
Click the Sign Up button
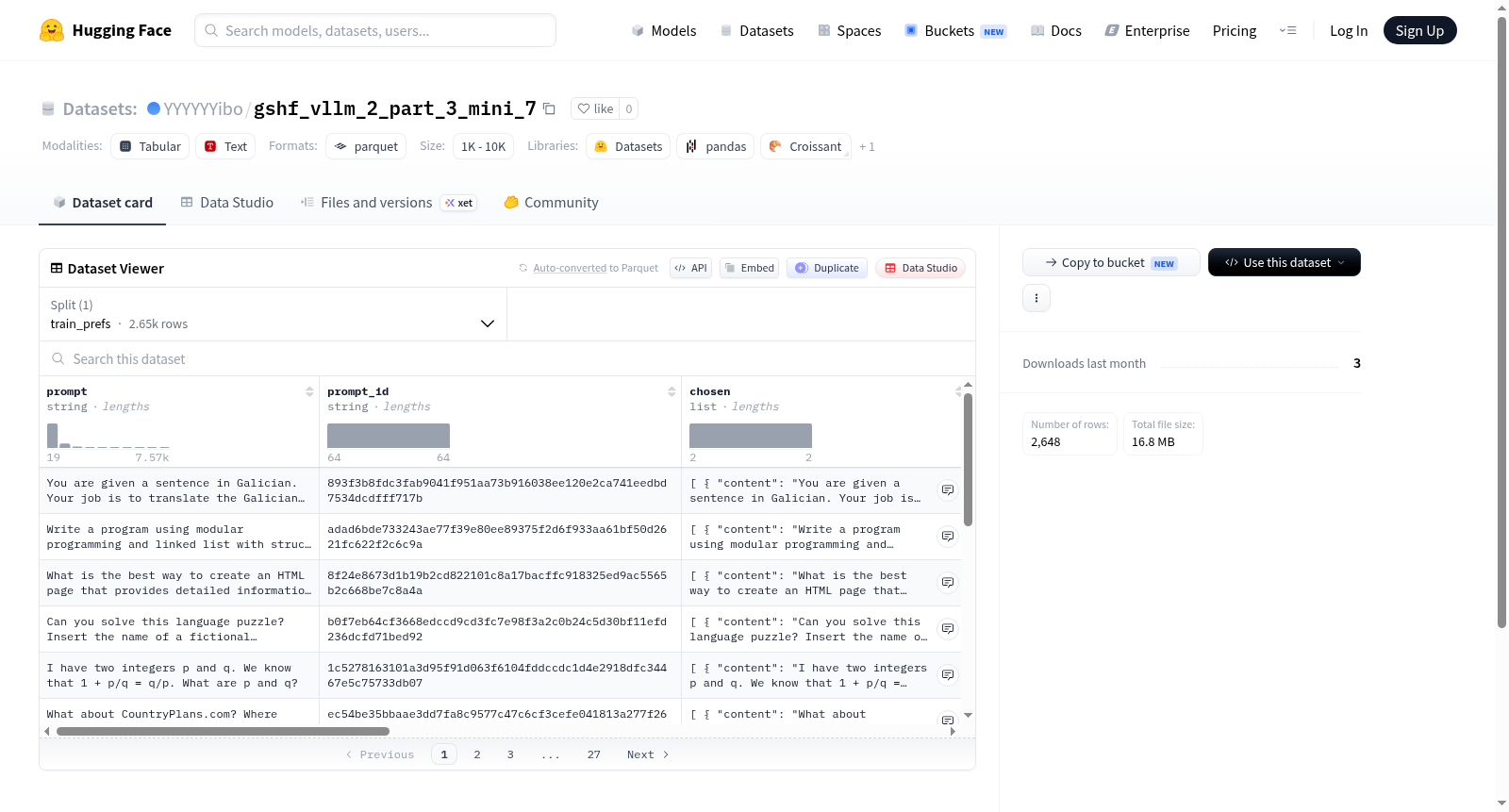click(x=1419, y=30)
